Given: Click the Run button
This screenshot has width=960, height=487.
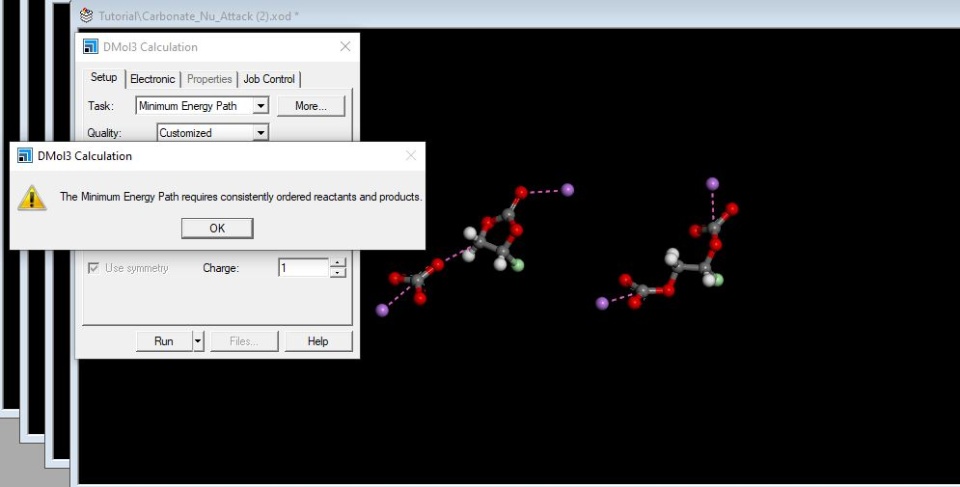Looking at the screenshot, I should [x=163, y=341].
